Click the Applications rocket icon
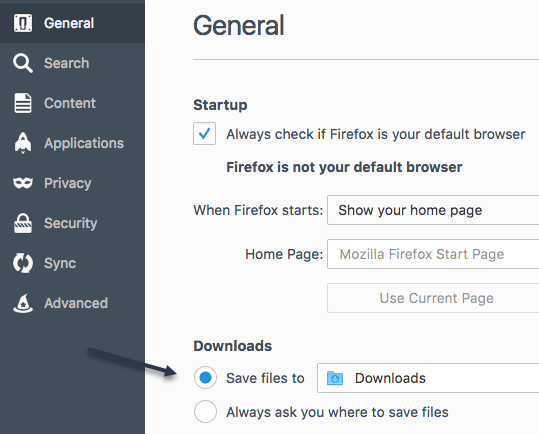 click(x=23, y=143)
